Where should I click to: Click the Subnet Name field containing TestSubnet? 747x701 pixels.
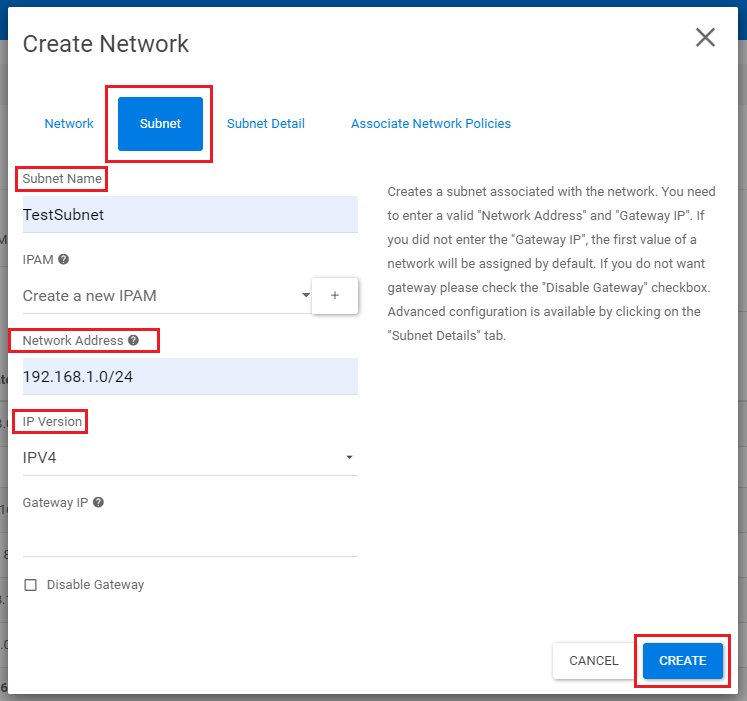click(x=190, y=214)
